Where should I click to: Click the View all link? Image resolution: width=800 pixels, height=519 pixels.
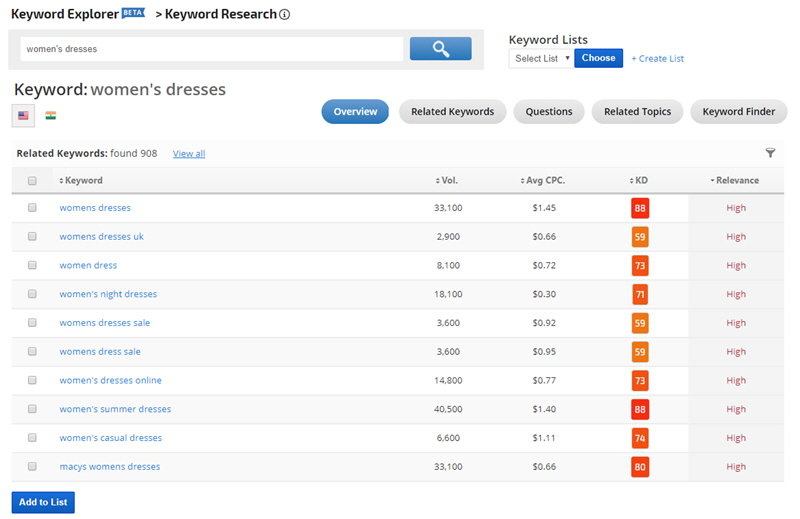pos(189,154)
